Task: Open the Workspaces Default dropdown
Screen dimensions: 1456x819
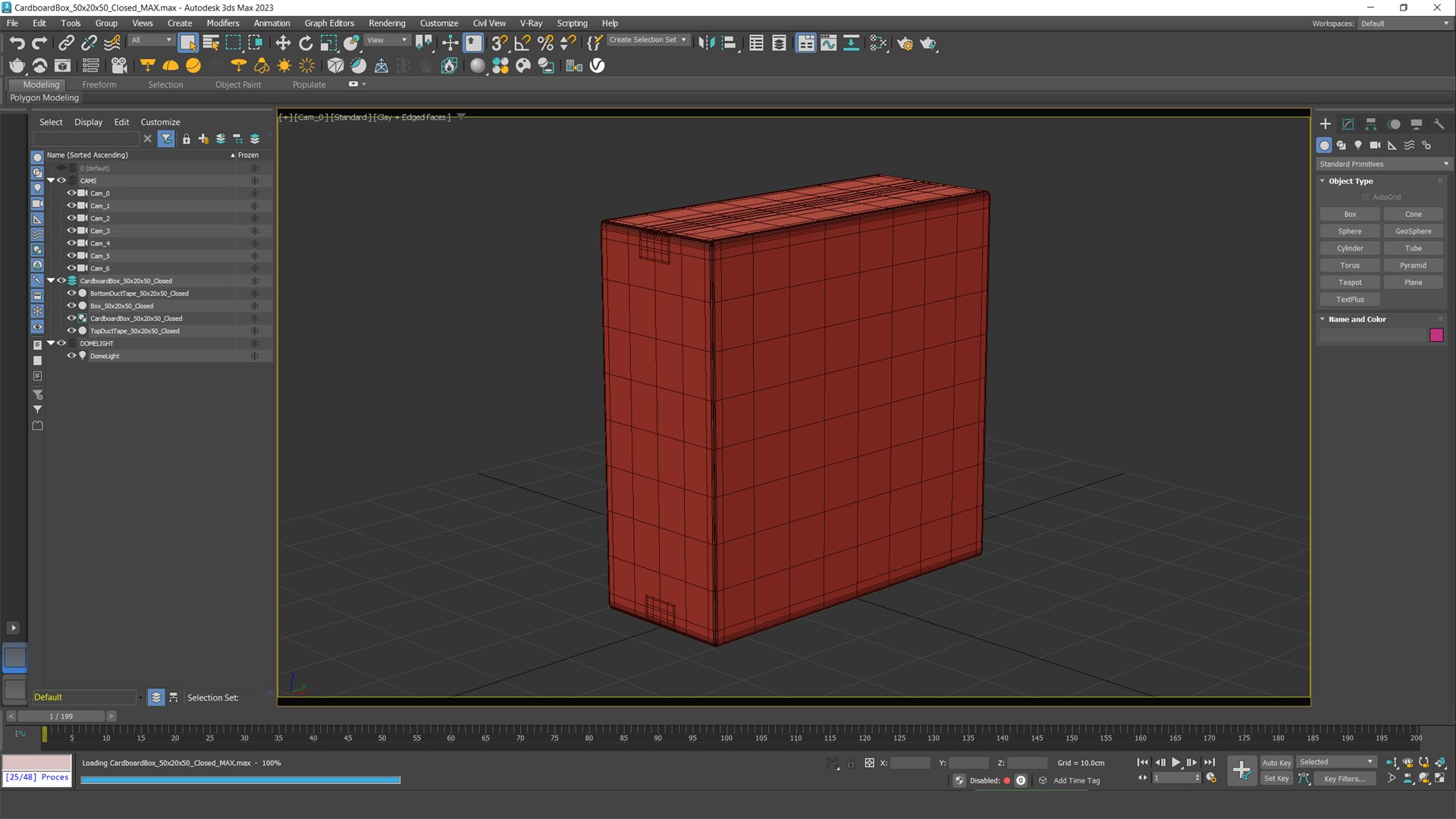Action: pos(1404,24)
